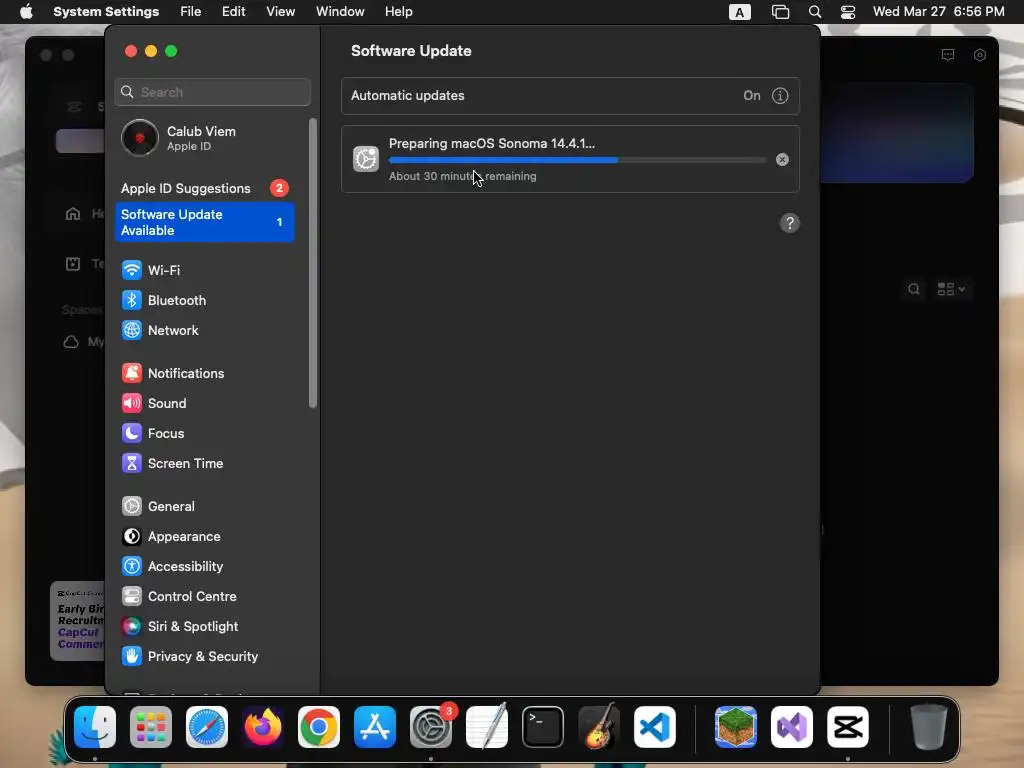Open the Edit menu
Viewport: 1024px width, 768px height.
pyautogui.click(x=233, y=12)
